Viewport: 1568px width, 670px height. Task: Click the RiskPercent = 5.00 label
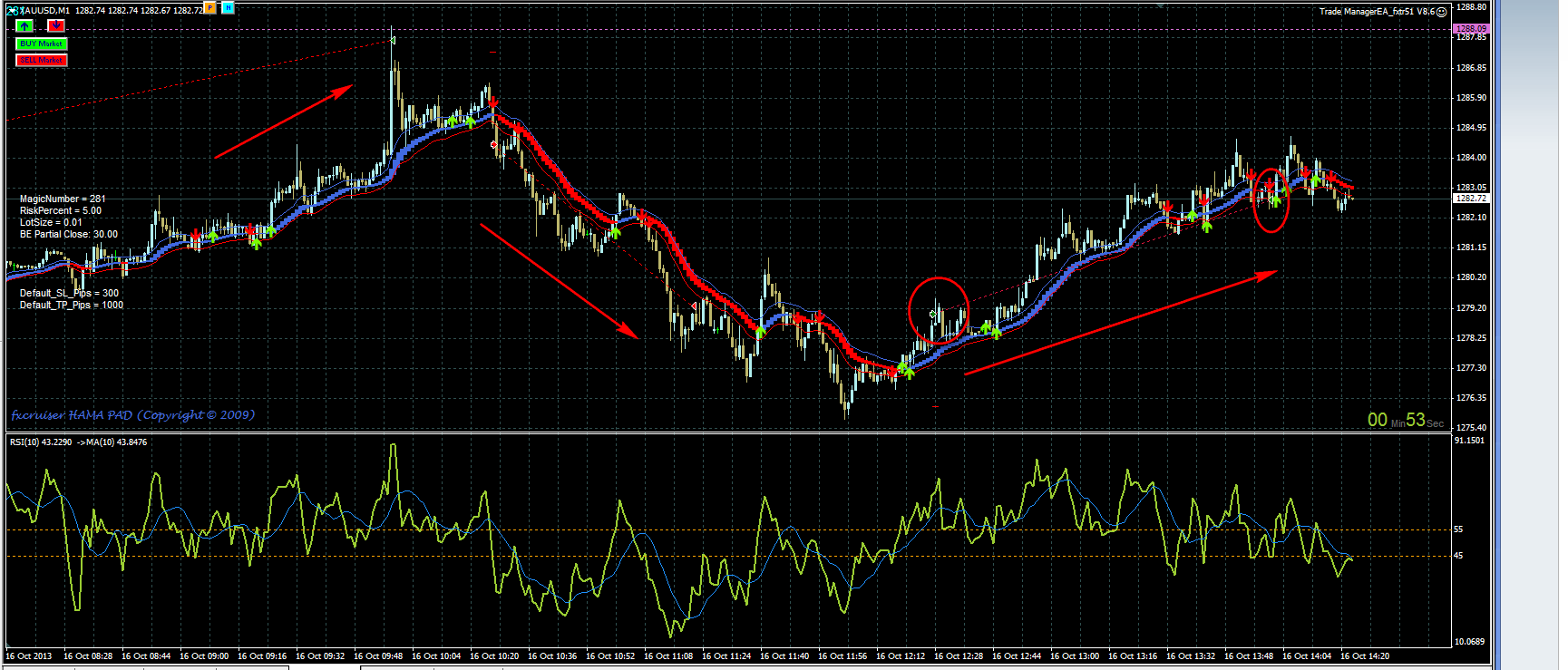tap(61, 210)
